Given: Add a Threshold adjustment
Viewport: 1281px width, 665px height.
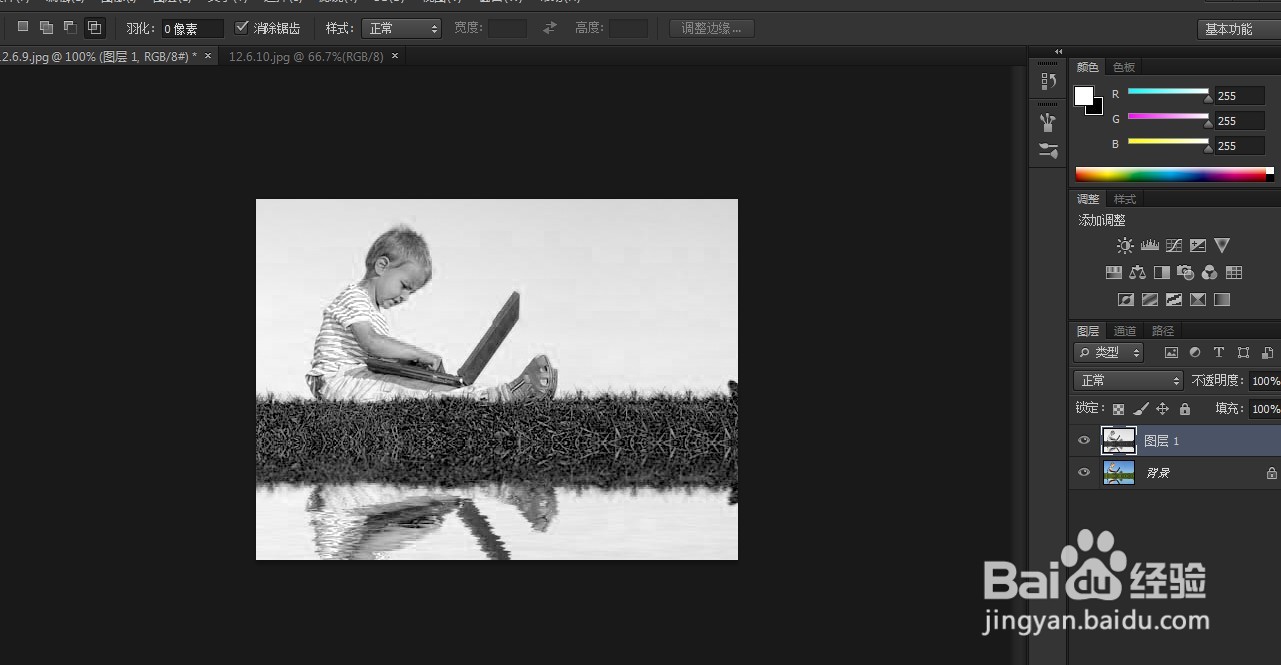Looking at the screenshot, I should (1174, 299).
